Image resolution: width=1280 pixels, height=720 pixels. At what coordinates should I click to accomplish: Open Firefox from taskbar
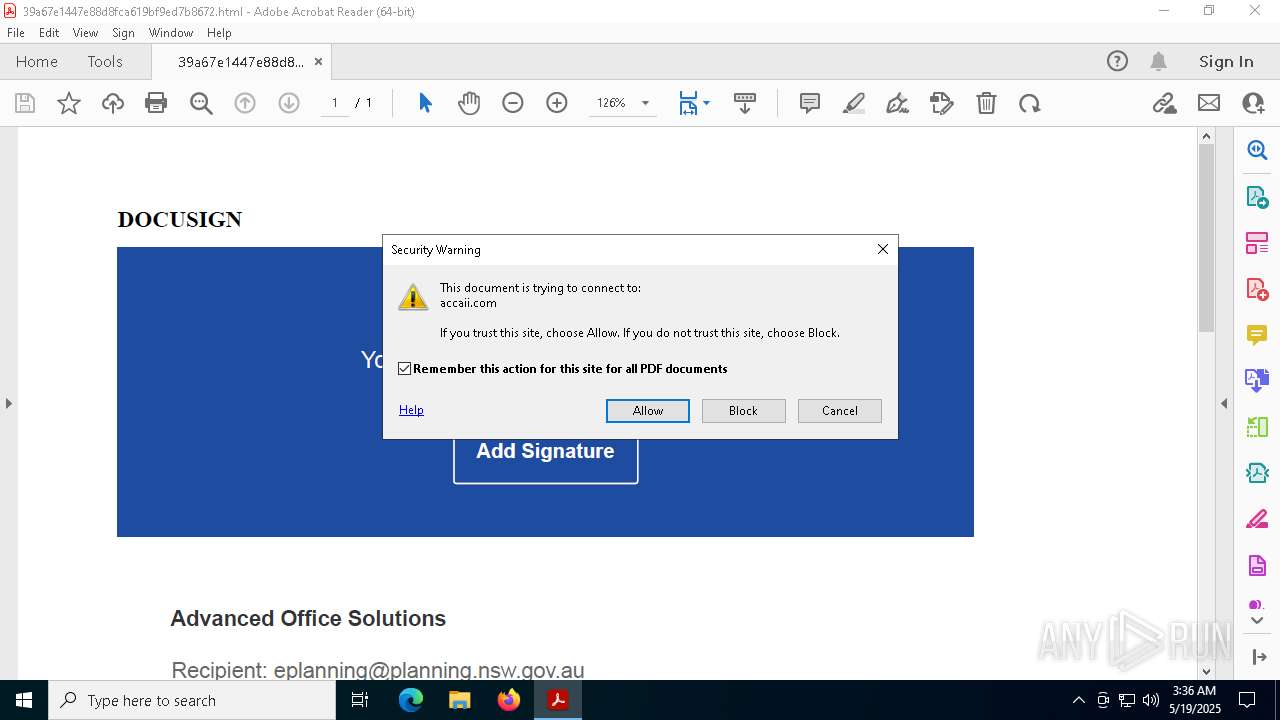point(509,700)
